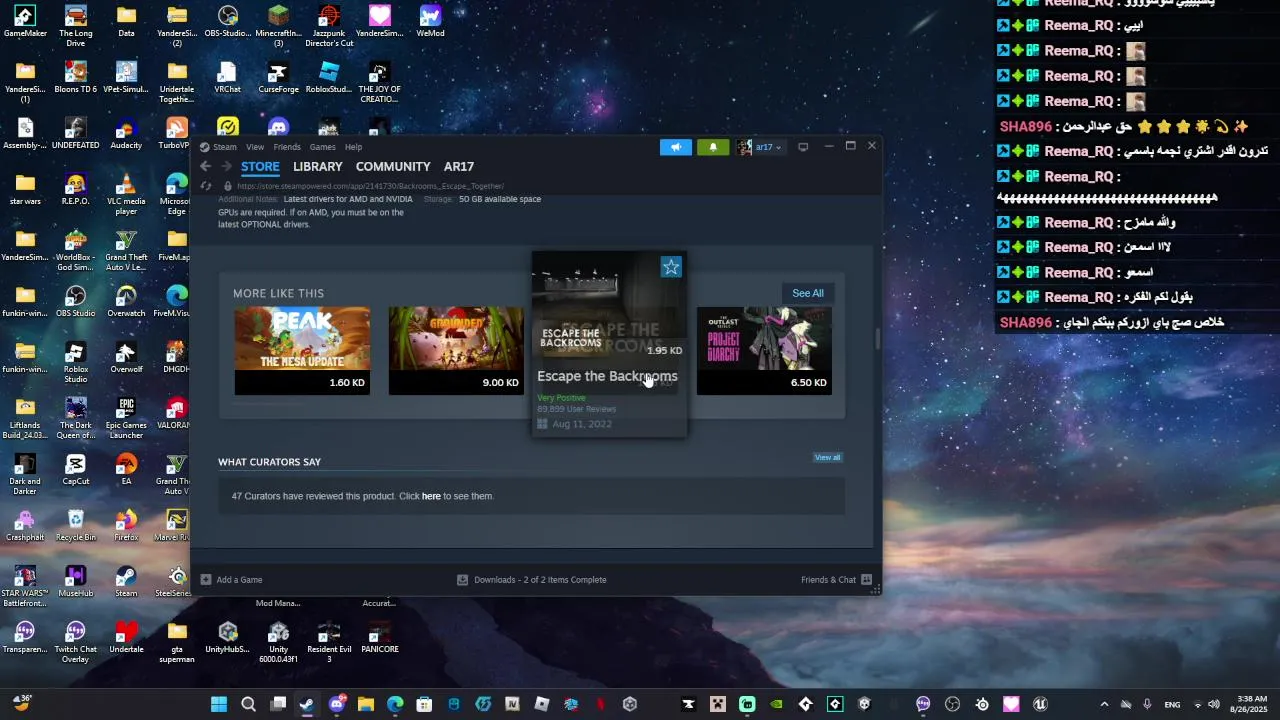1280x720 pixels.
Task: Open the PEAK game thumbnail
Action: 302,350
